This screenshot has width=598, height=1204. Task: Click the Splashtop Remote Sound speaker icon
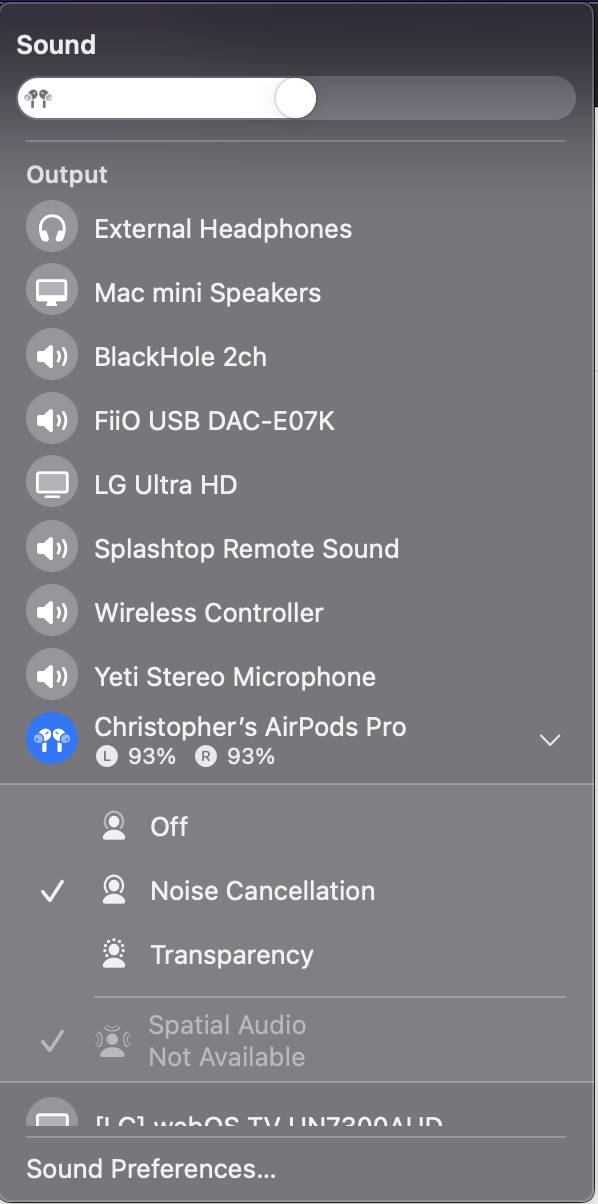[x=52, y=549]
